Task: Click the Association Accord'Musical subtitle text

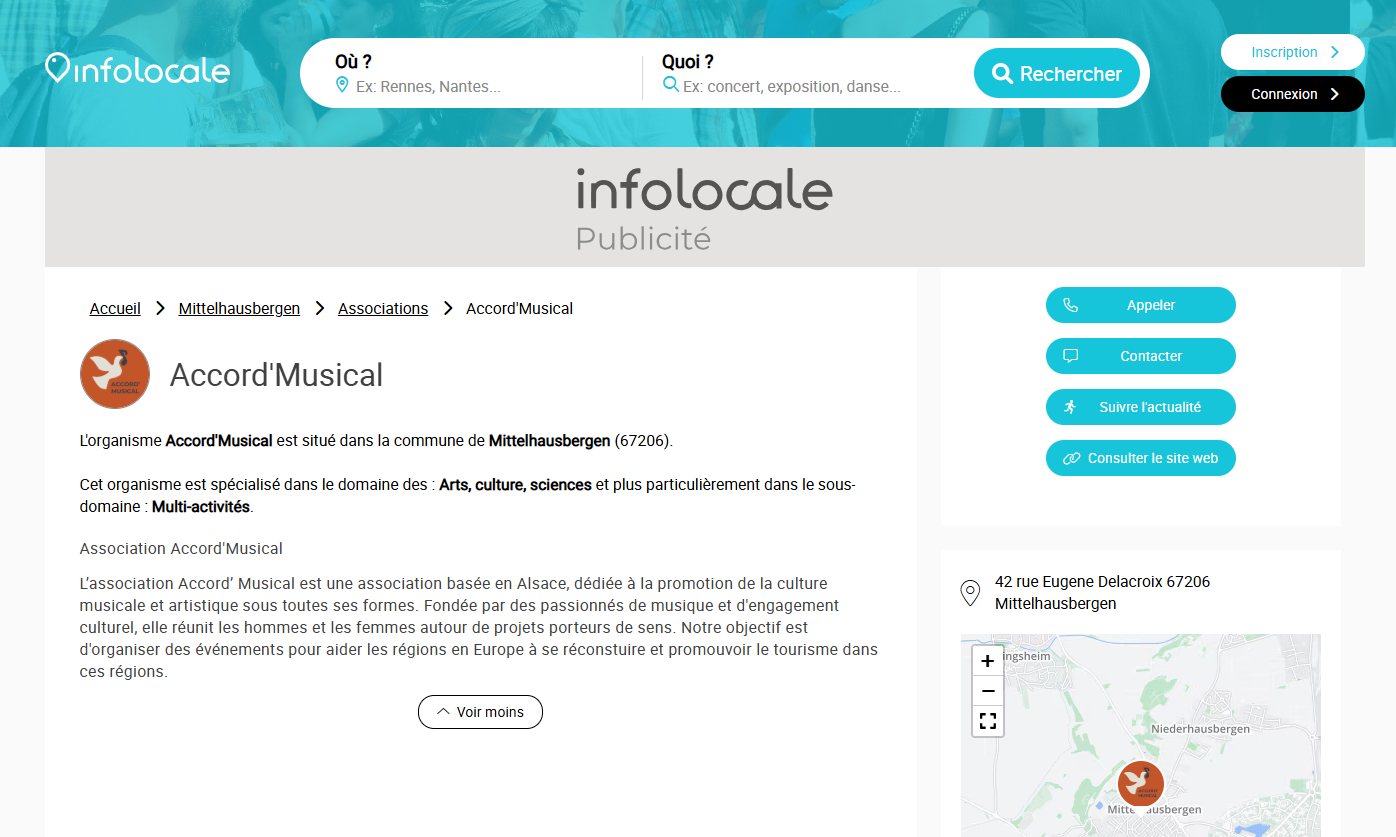Action: (181, 548)
